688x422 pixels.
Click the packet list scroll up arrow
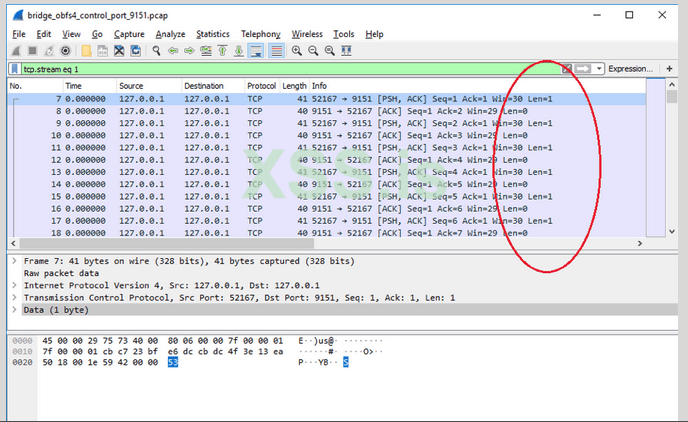[x=672, y=84]
